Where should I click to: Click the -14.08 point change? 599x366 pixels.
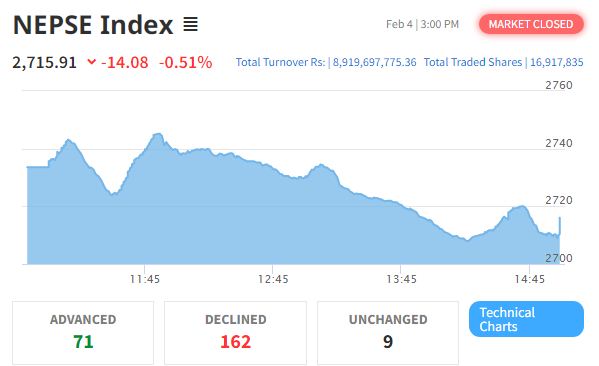coord(125,62)
